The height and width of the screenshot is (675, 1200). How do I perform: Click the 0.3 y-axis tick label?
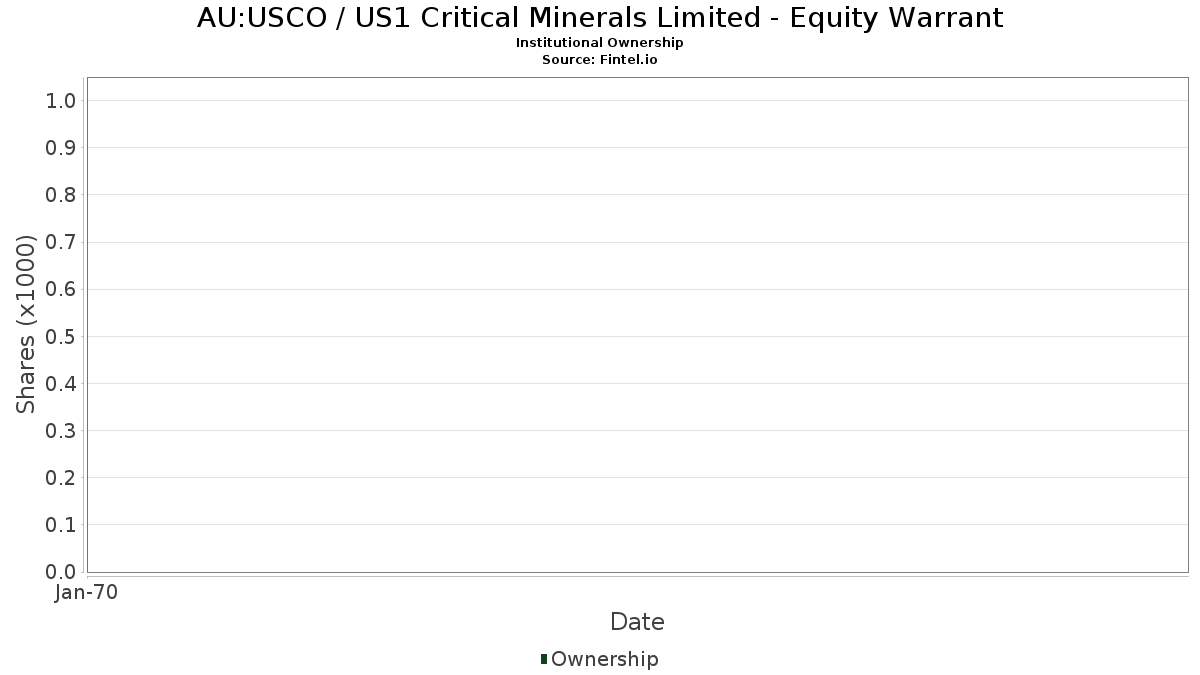coord(62,431)
